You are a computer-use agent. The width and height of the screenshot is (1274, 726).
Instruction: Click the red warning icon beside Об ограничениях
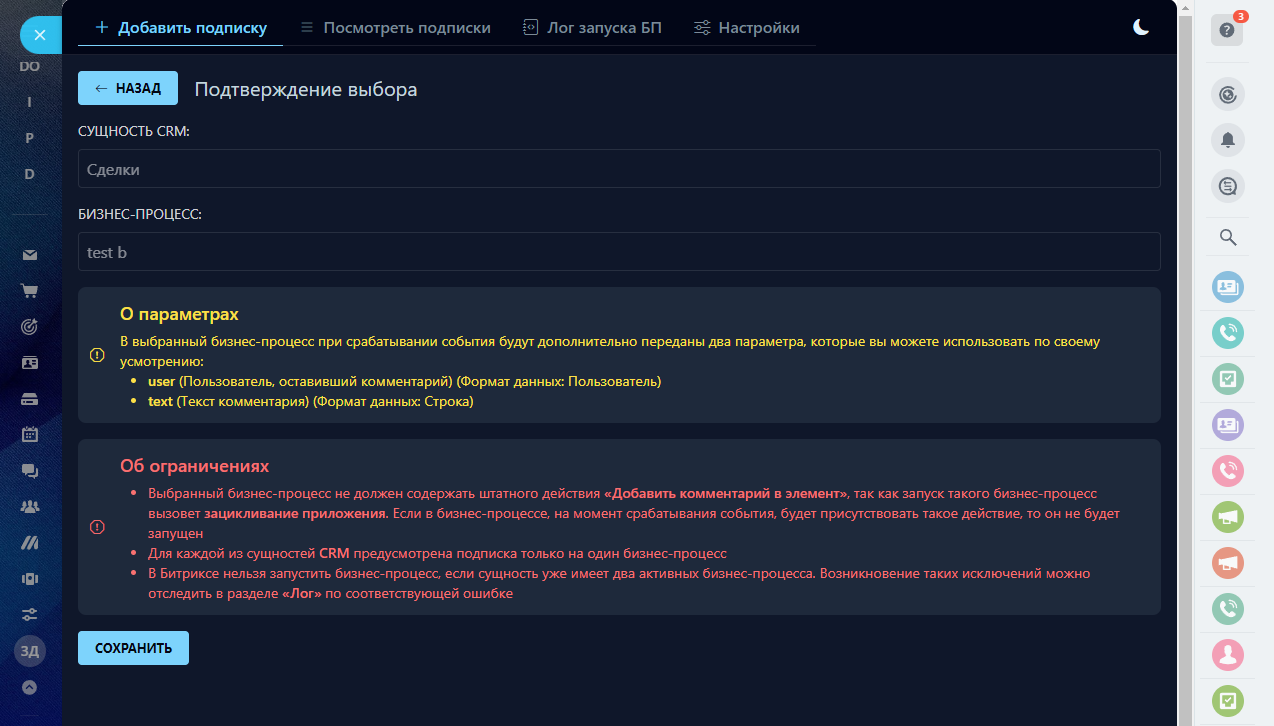97,527
